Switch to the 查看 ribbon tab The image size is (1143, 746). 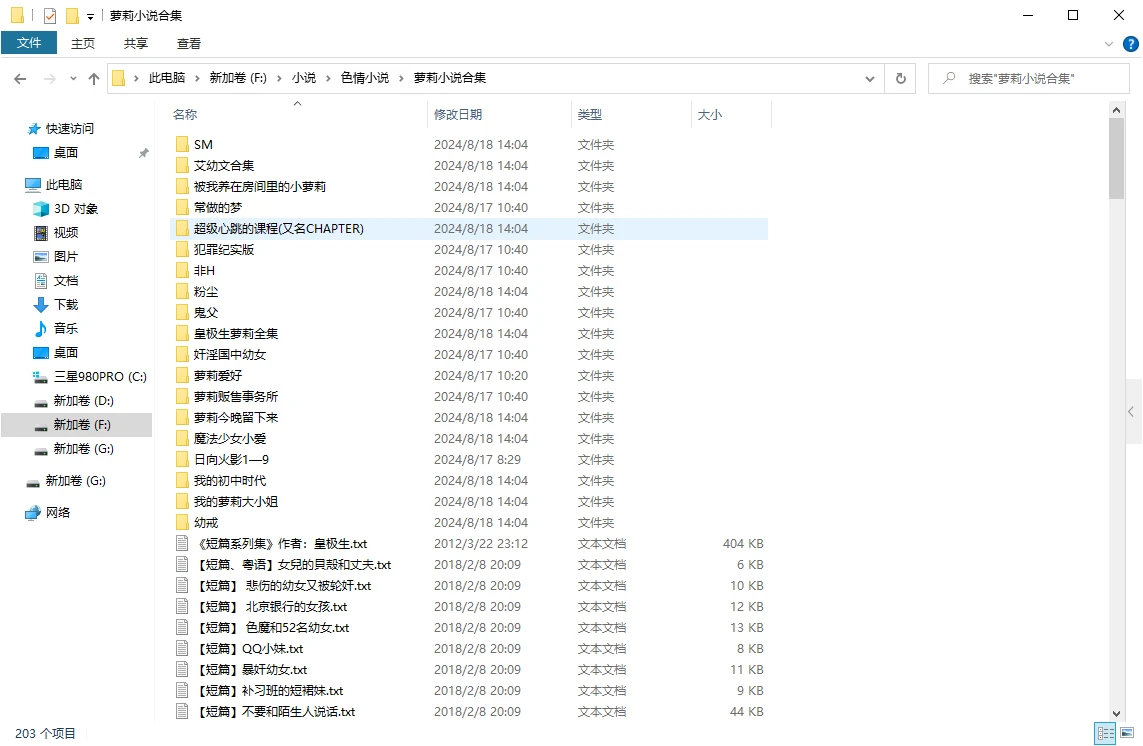pos(188,43)
